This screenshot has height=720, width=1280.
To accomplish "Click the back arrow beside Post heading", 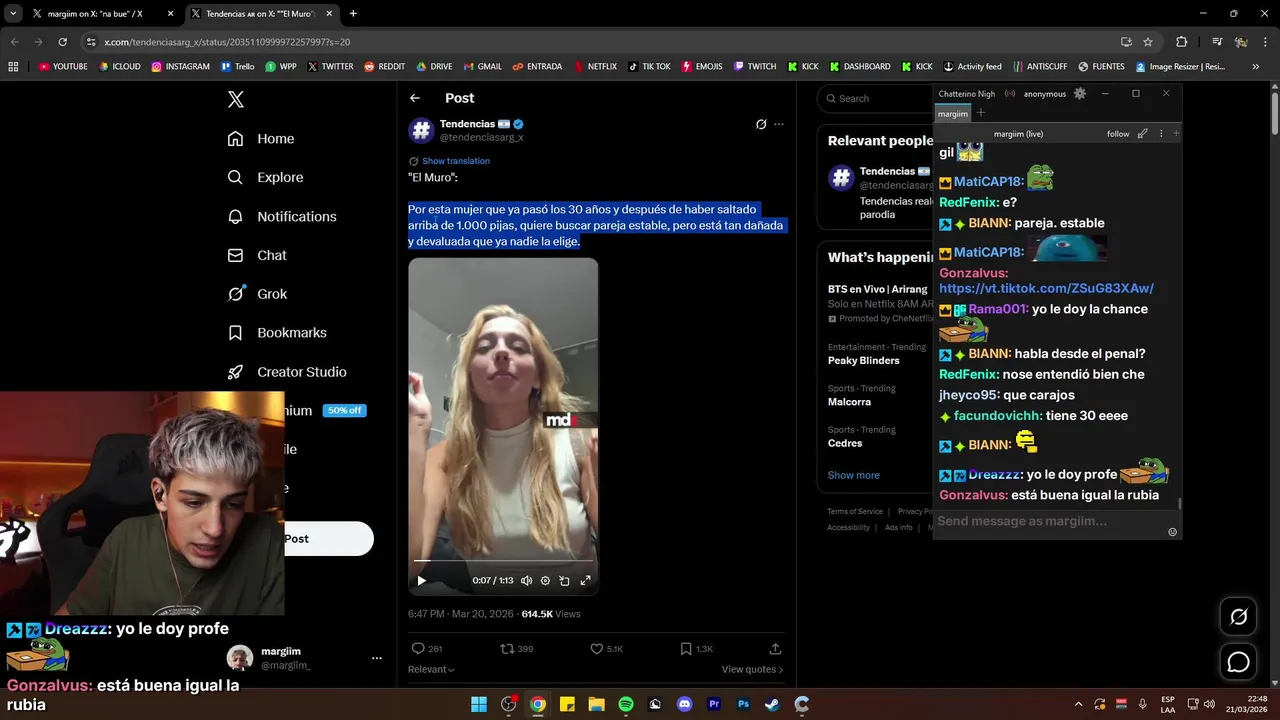I will pos(415,98).
